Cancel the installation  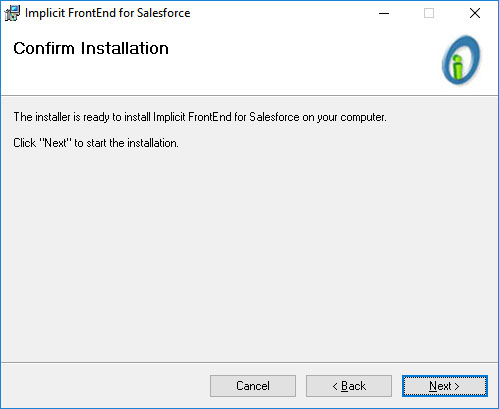(x=253, y=386)
